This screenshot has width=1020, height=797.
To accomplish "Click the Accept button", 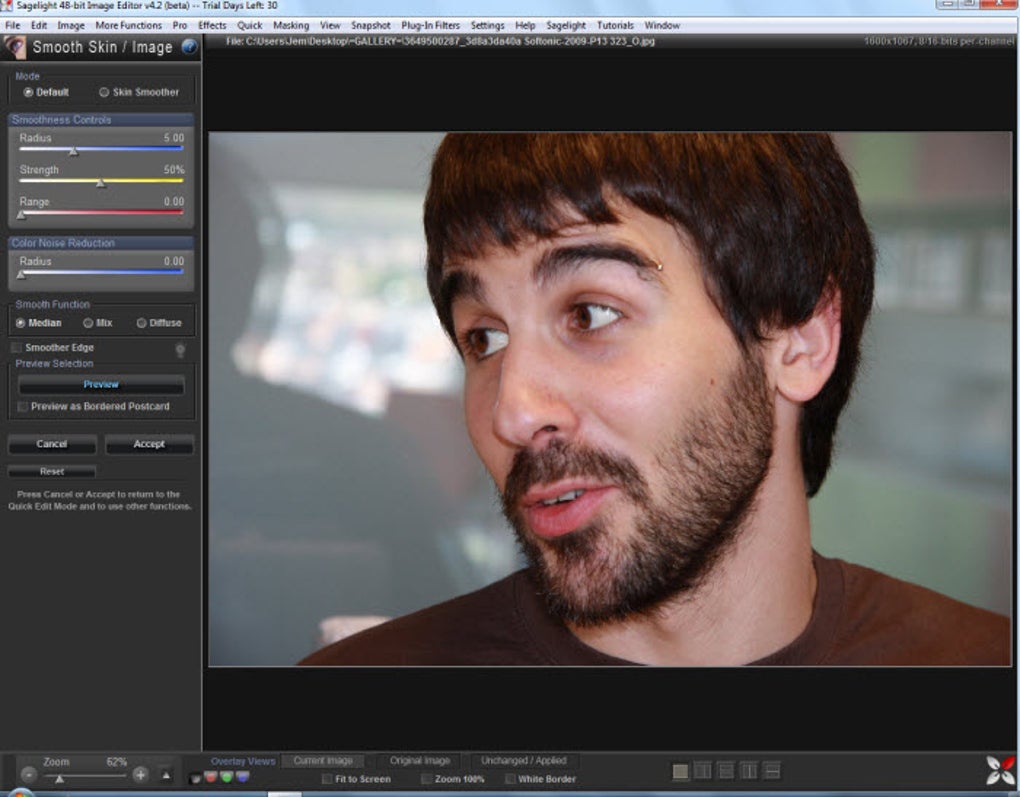I will click(149, 444).
